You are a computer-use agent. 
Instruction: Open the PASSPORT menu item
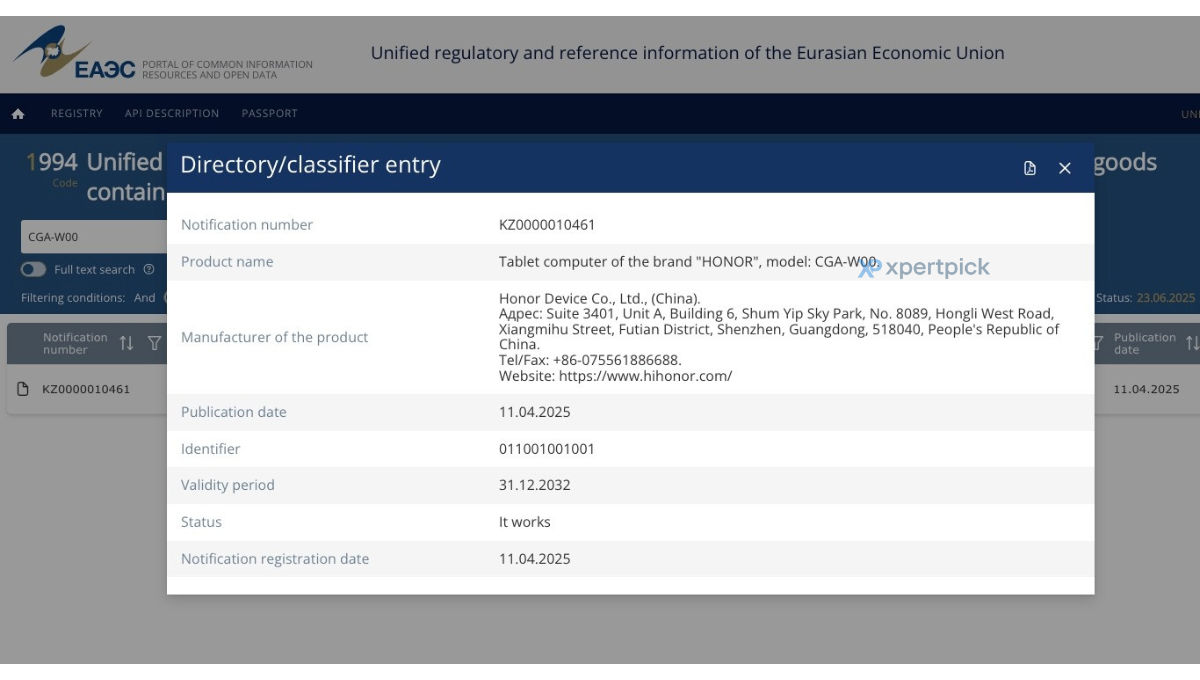[x=270, y=114]
